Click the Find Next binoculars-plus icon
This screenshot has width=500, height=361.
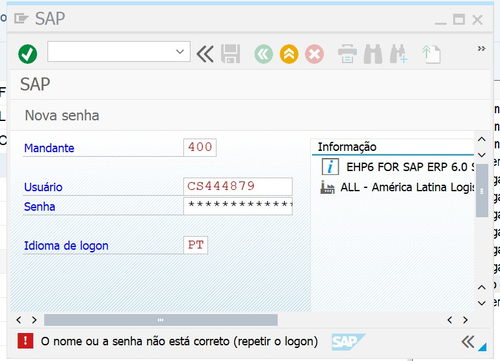[398, 54]
